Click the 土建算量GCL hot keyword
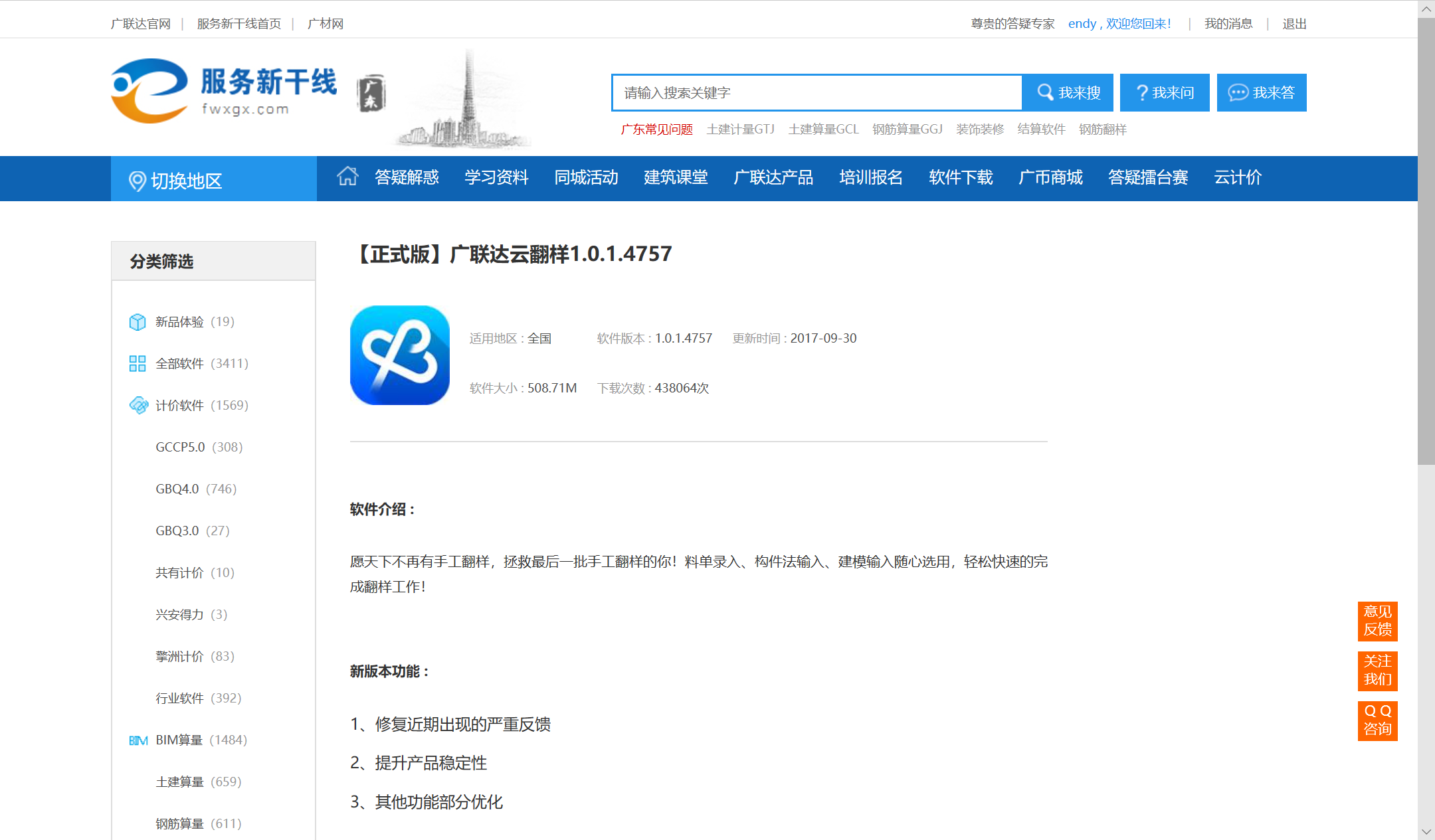Viewport: 1435px width, 840px height. (x=823, y=129)
